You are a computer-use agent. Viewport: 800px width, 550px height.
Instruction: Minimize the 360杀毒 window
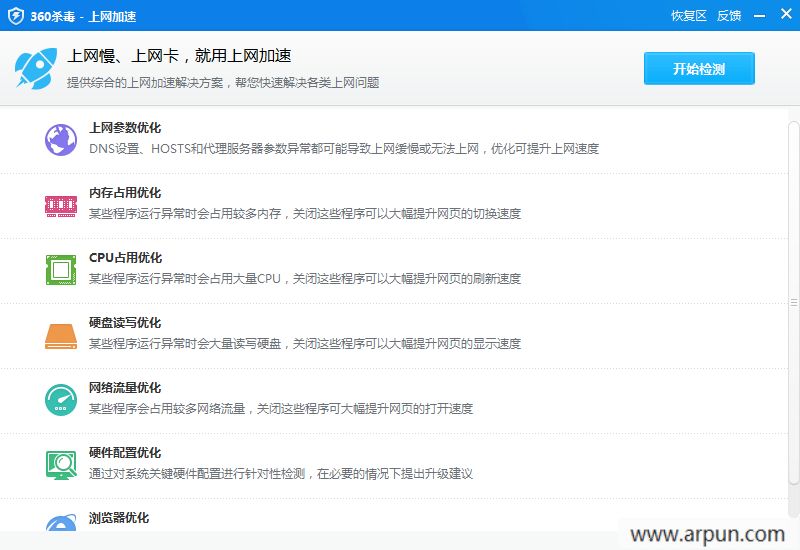[759, 16]
